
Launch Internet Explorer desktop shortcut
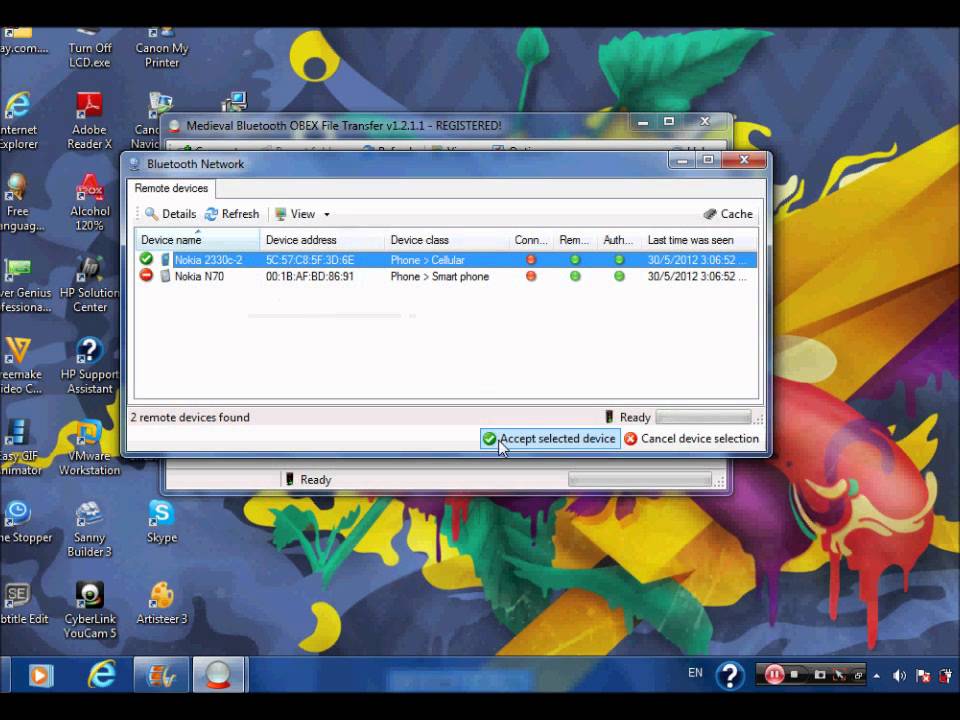(18, 121)
